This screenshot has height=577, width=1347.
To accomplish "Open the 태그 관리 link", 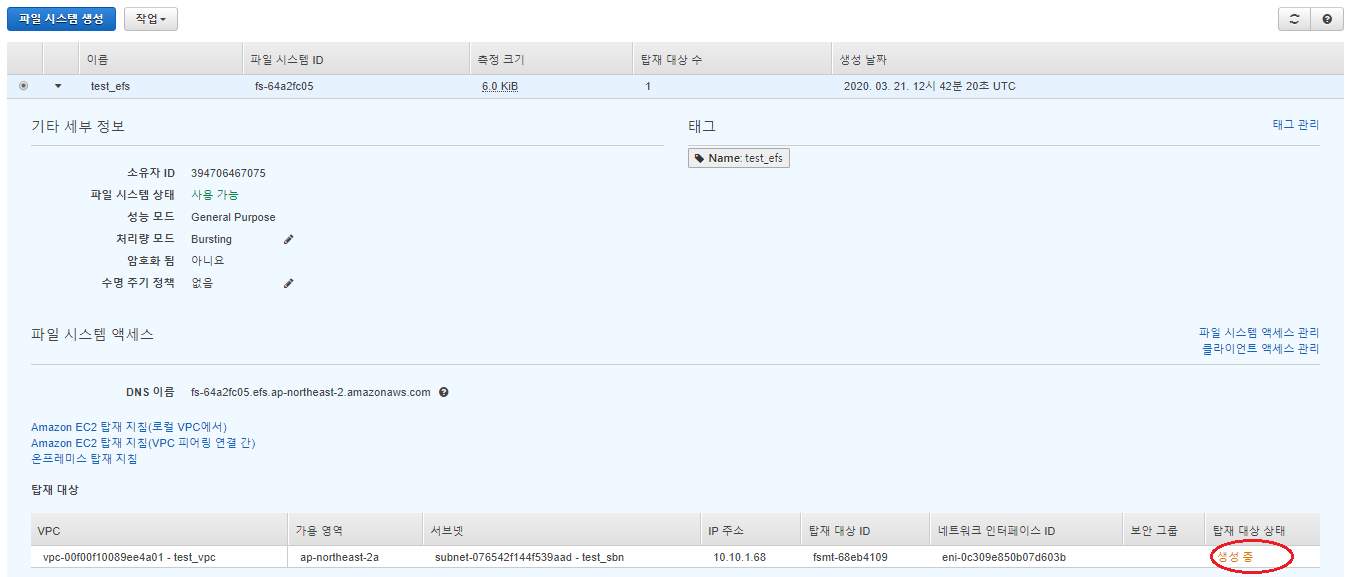I will tap(1295, 125).
